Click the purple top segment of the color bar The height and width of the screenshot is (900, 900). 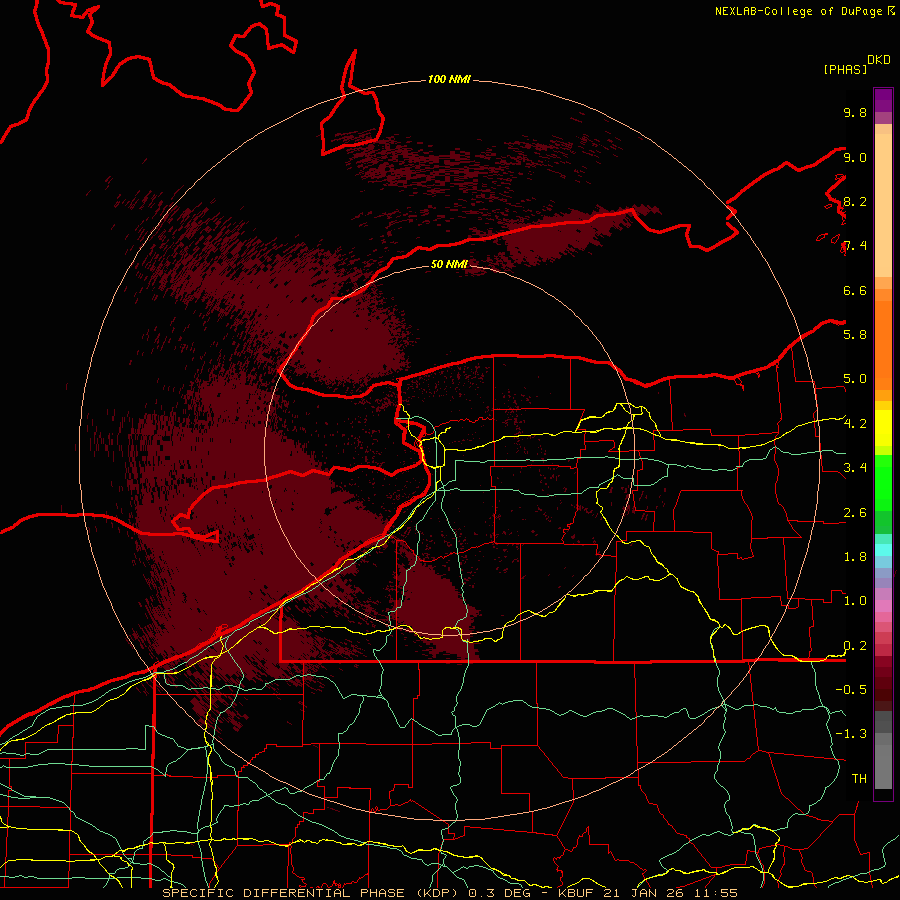(x=883, y=100)
